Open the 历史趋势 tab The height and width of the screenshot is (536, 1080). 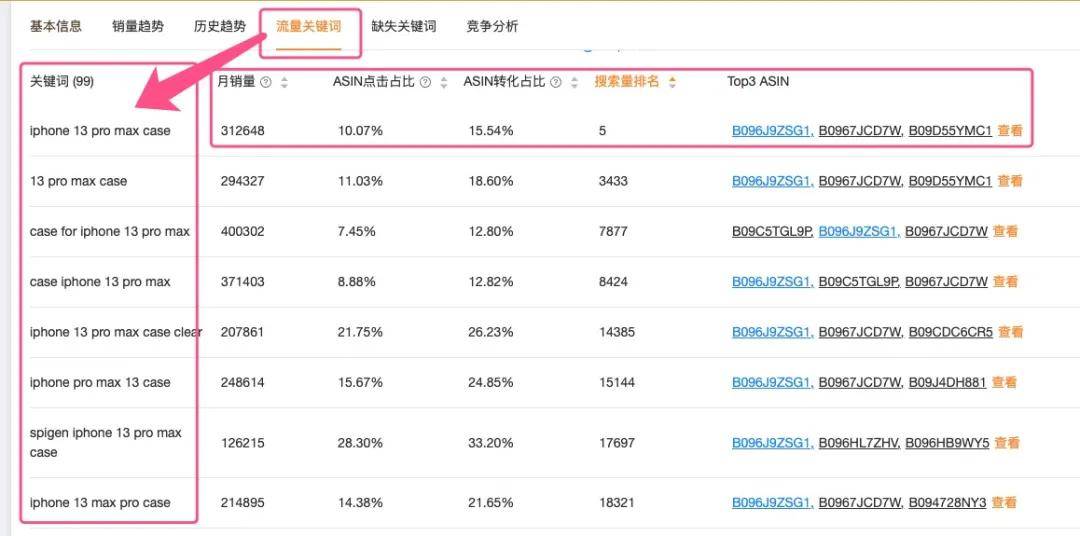[x=220, y=26]
